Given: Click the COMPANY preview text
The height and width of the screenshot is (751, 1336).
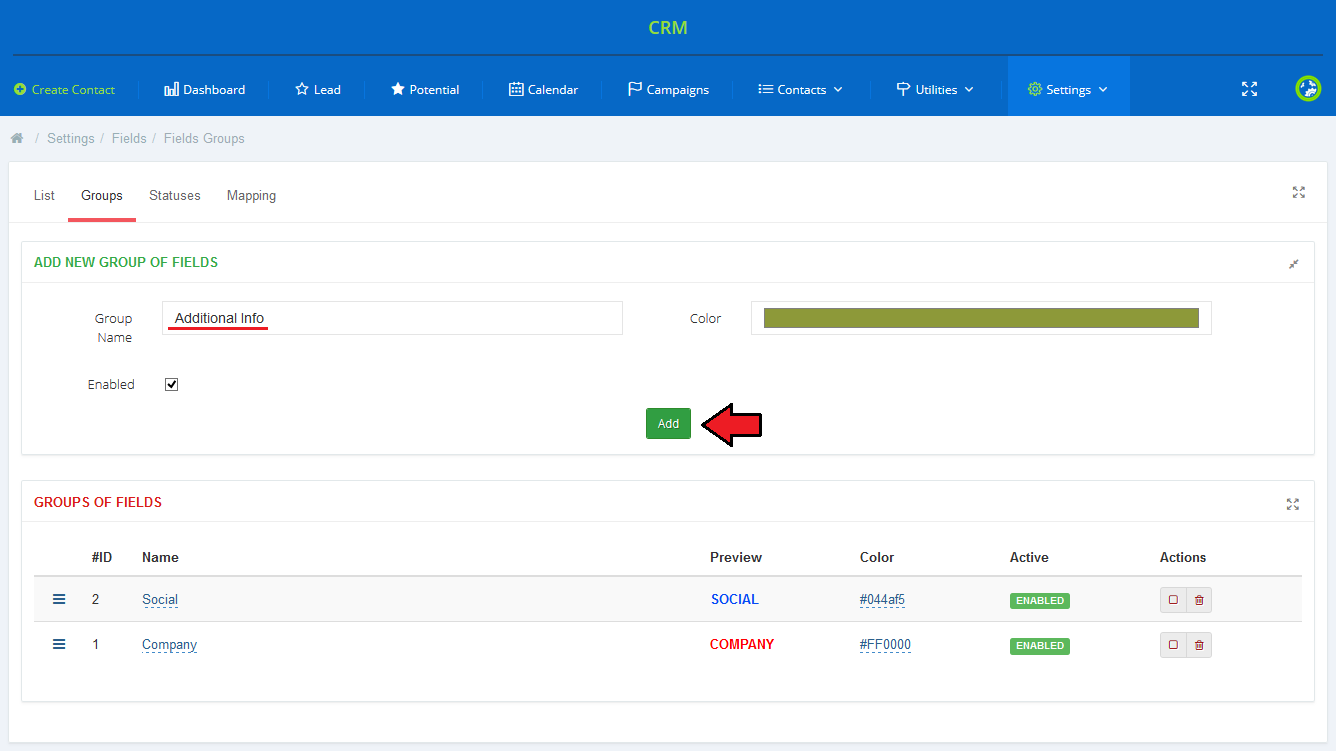Looking at the screenshot, I should coord(742,645).
